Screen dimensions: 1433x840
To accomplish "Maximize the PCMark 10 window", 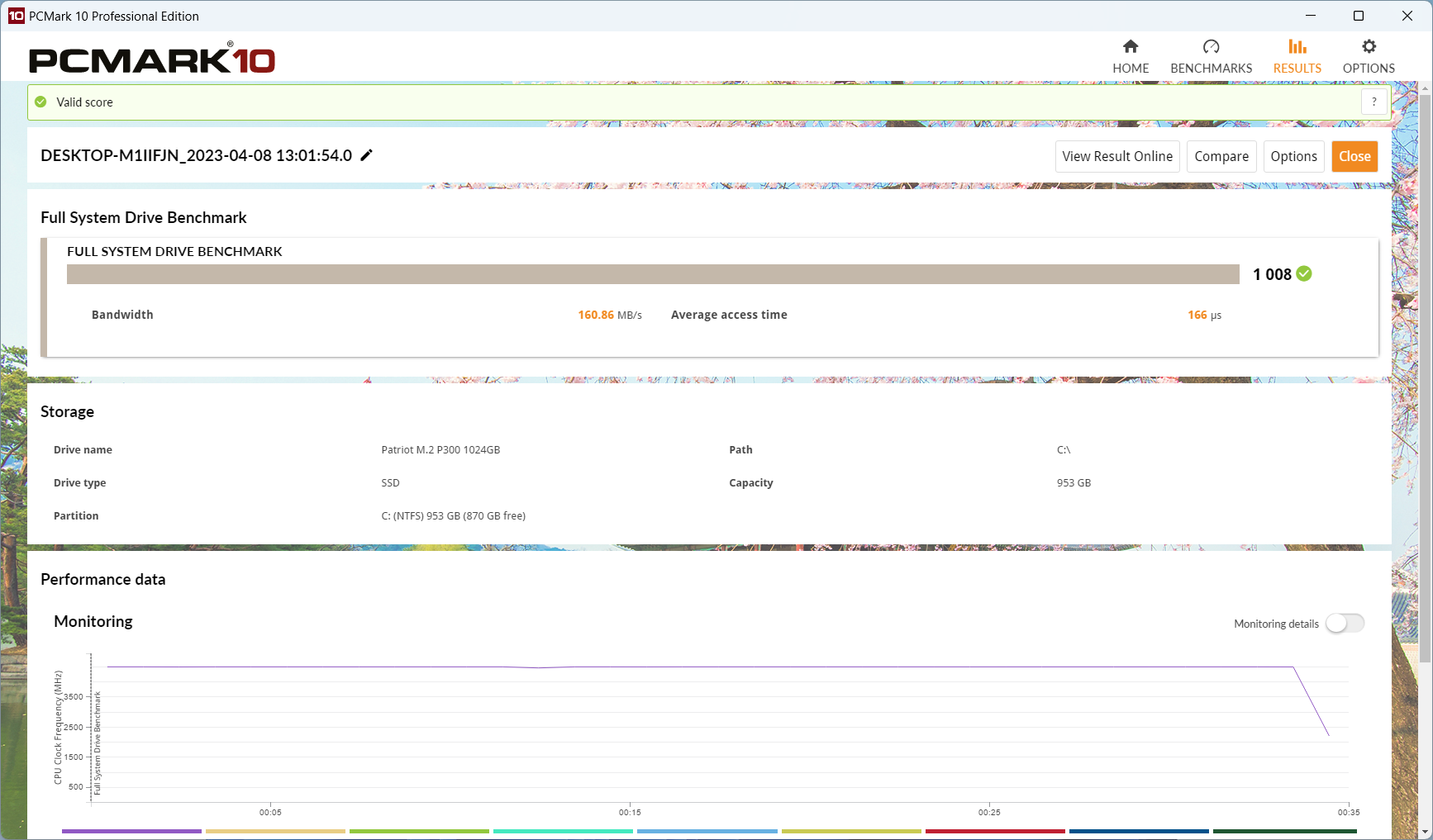I will 1359,16.
